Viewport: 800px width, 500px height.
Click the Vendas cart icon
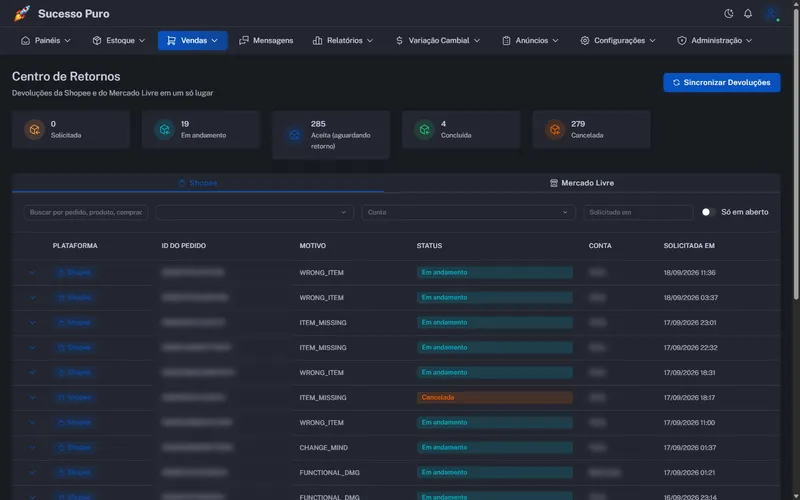click(171, 40)
